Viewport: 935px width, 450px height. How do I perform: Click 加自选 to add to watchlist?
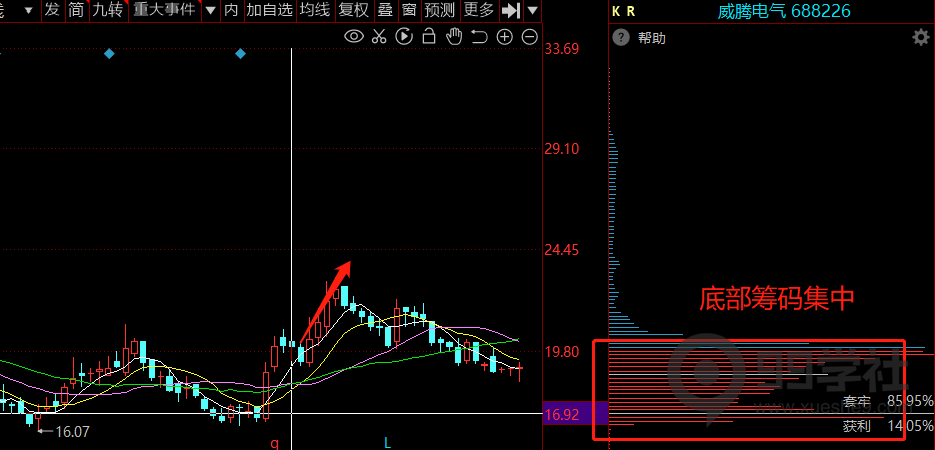pos(270,10)
